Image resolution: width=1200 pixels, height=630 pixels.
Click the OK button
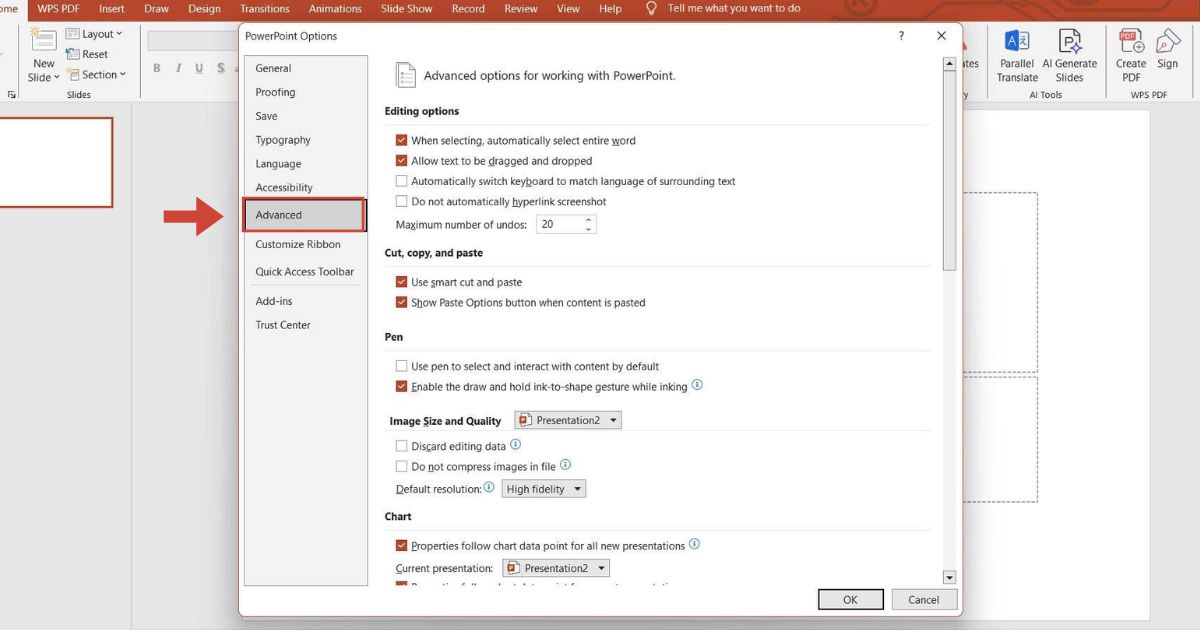[x=850, y=600]
